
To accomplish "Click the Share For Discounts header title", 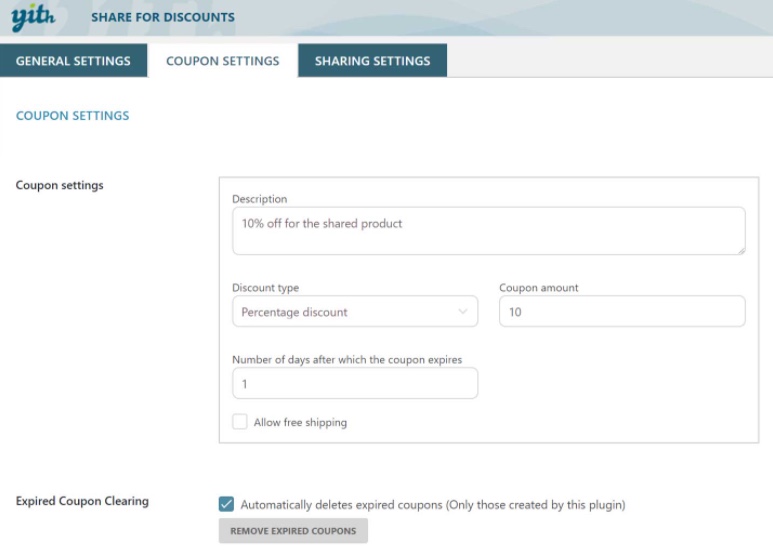I will pos(163,17).
